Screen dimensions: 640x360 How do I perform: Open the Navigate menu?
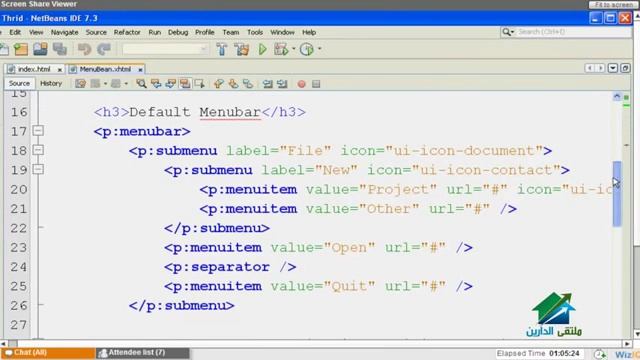coord(64,32)
